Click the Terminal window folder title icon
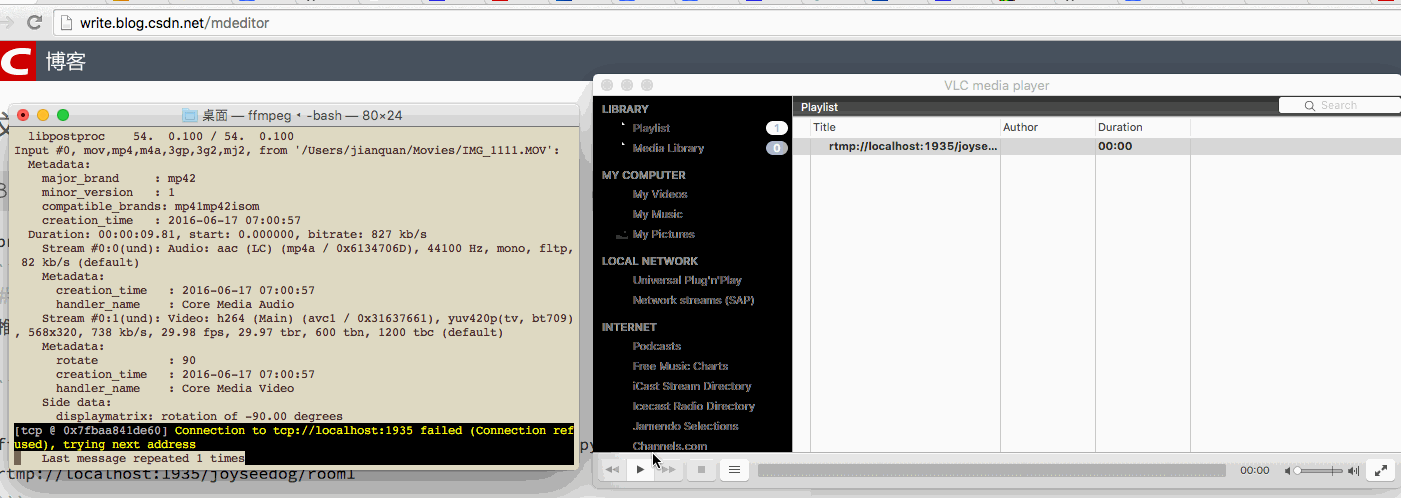The width and height of the screenshot is (1401, 498). (x=190, y=115)
